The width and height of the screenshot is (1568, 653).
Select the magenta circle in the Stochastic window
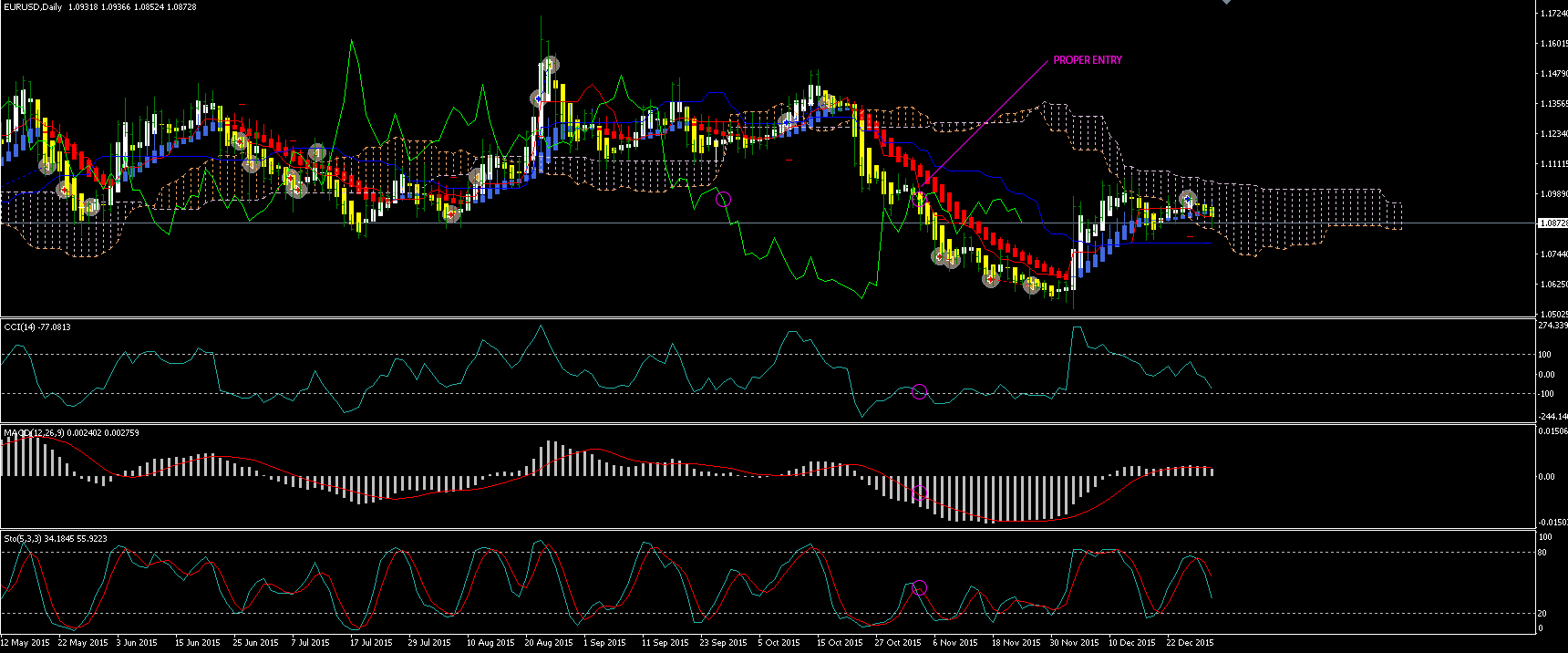(919, 587)
